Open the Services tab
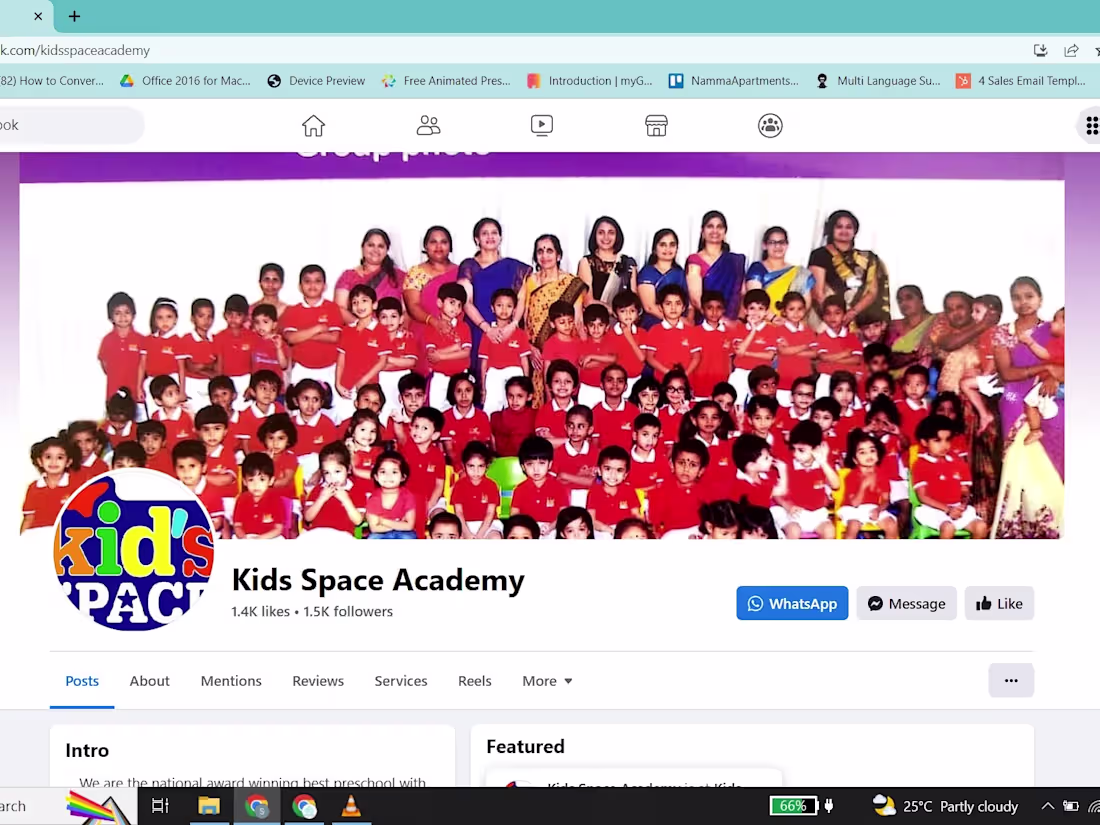The height and width of the screenshot is (825, 1100). click(400, 681)
